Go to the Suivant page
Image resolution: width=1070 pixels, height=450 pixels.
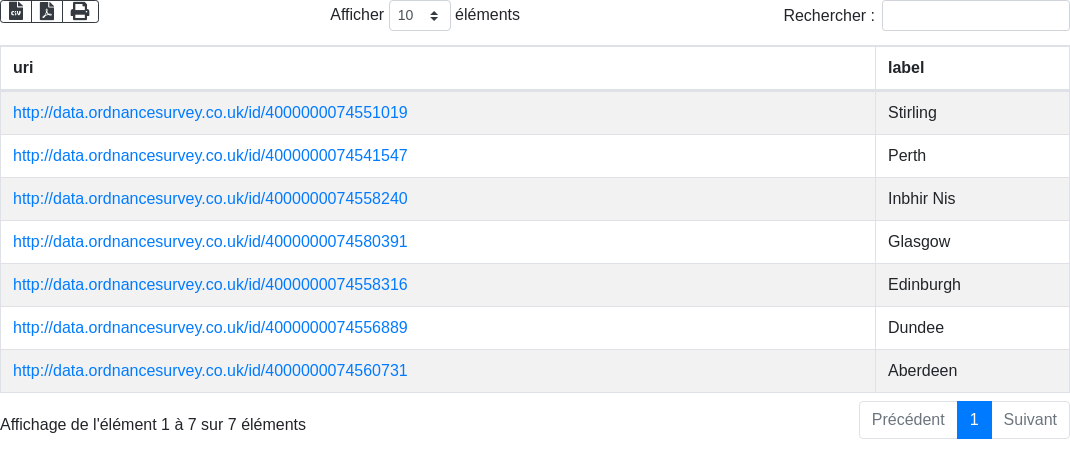point(1030,420)
